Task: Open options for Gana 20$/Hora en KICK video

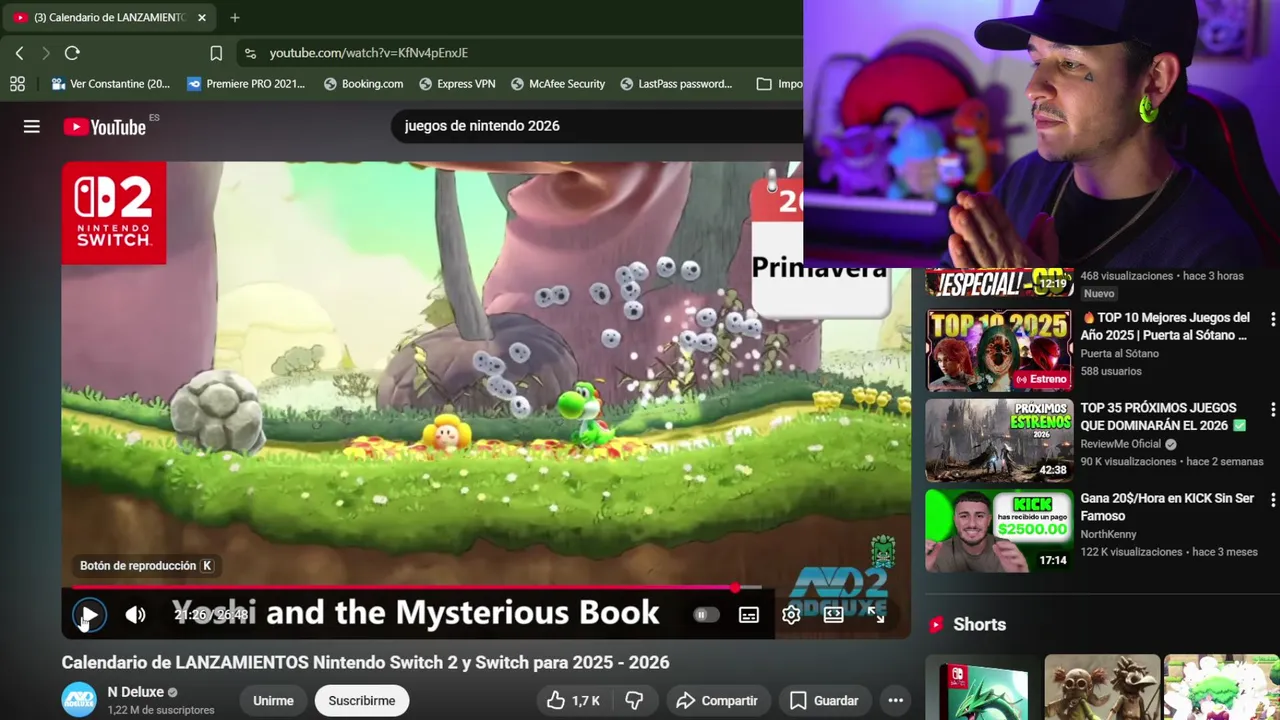Action: tap(1272, 499)
